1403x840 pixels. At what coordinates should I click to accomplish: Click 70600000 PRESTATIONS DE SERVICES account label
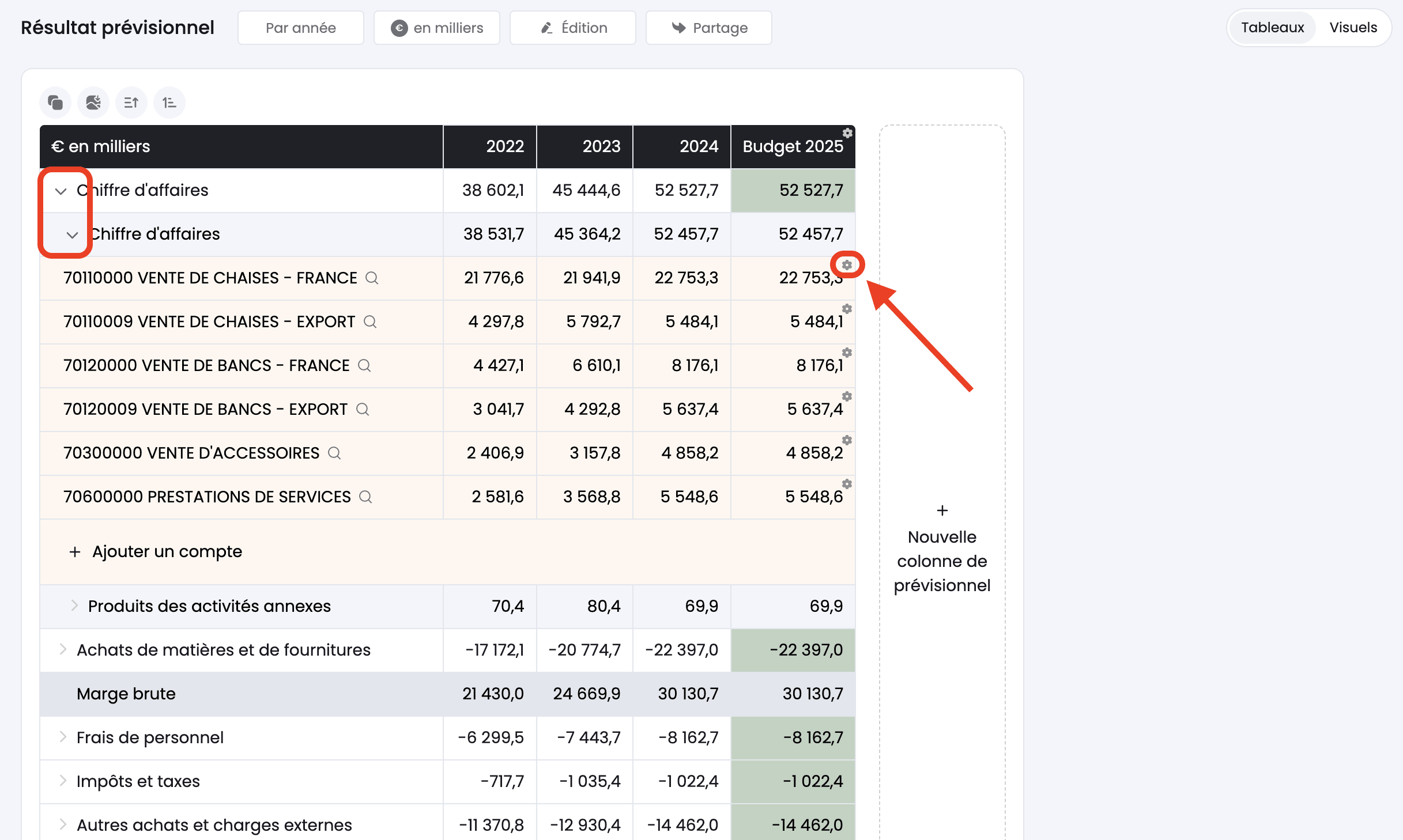(x=207, y=497)
